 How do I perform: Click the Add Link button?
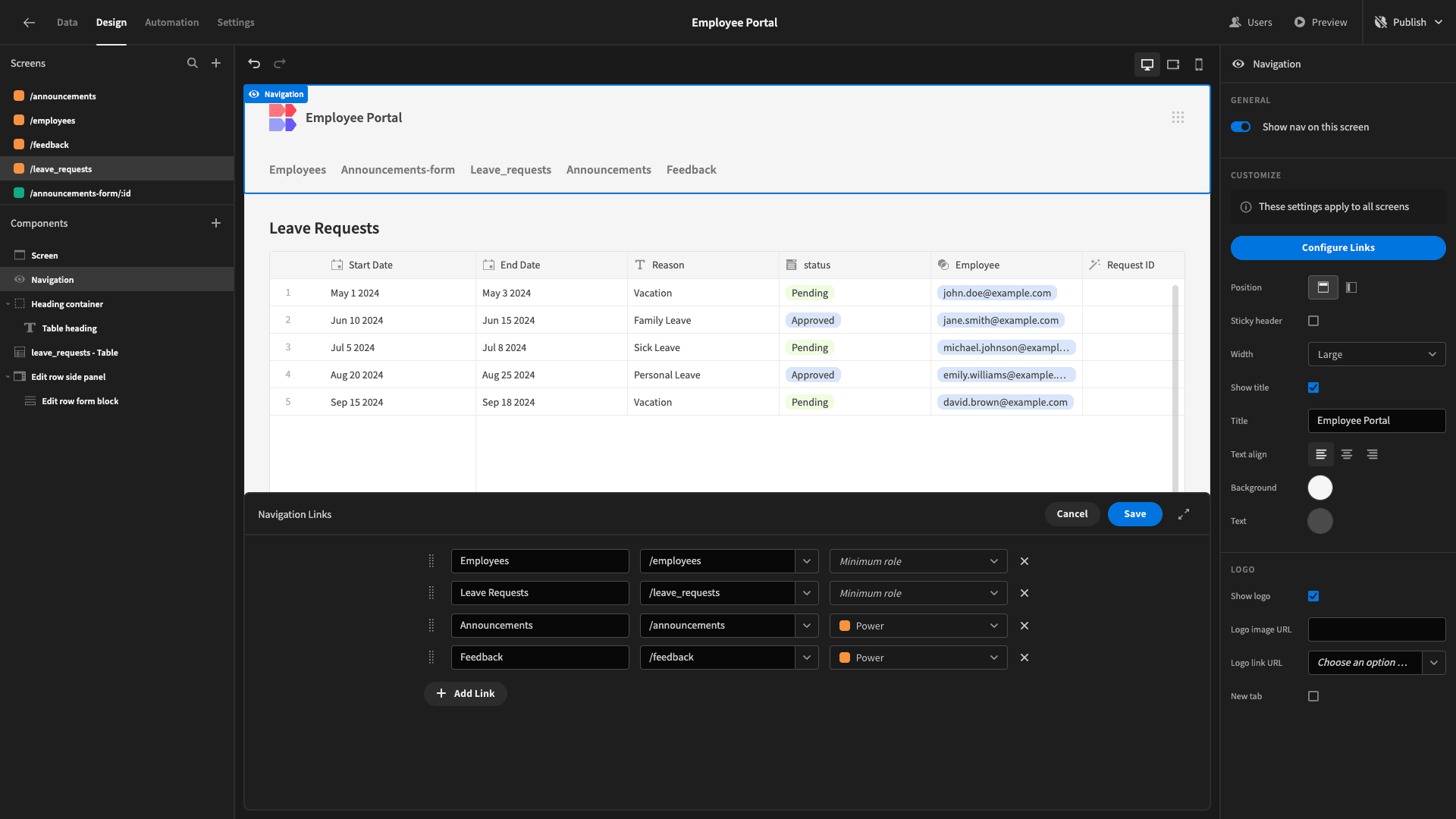click(x=466, y=694)
